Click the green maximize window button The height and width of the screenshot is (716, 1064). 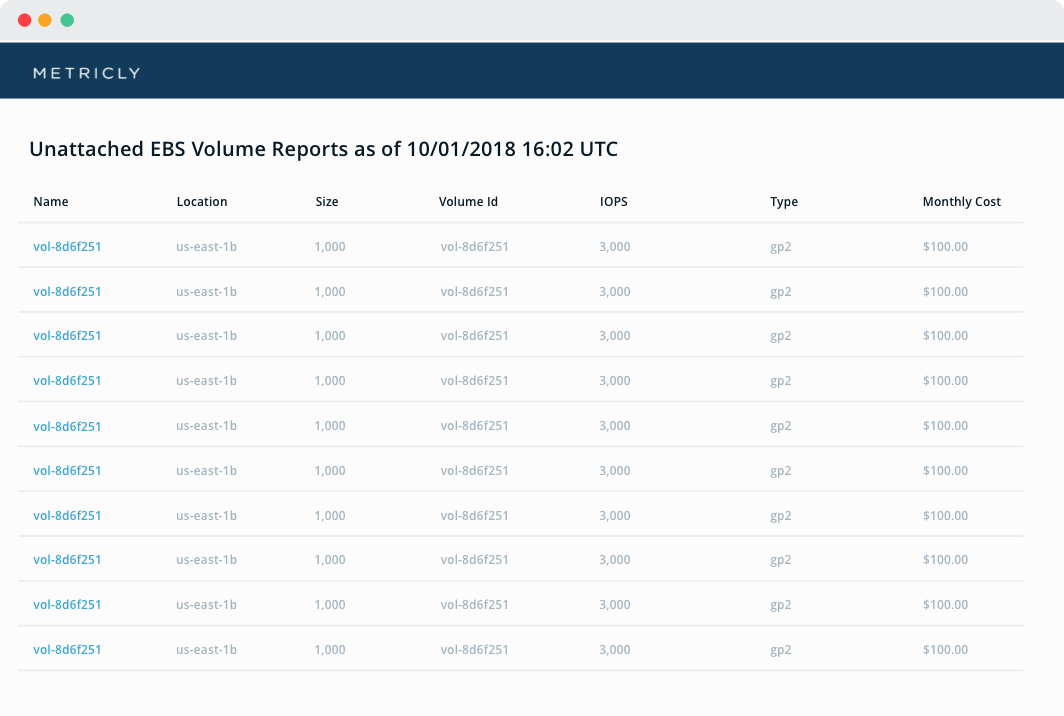tap(67, 20)
